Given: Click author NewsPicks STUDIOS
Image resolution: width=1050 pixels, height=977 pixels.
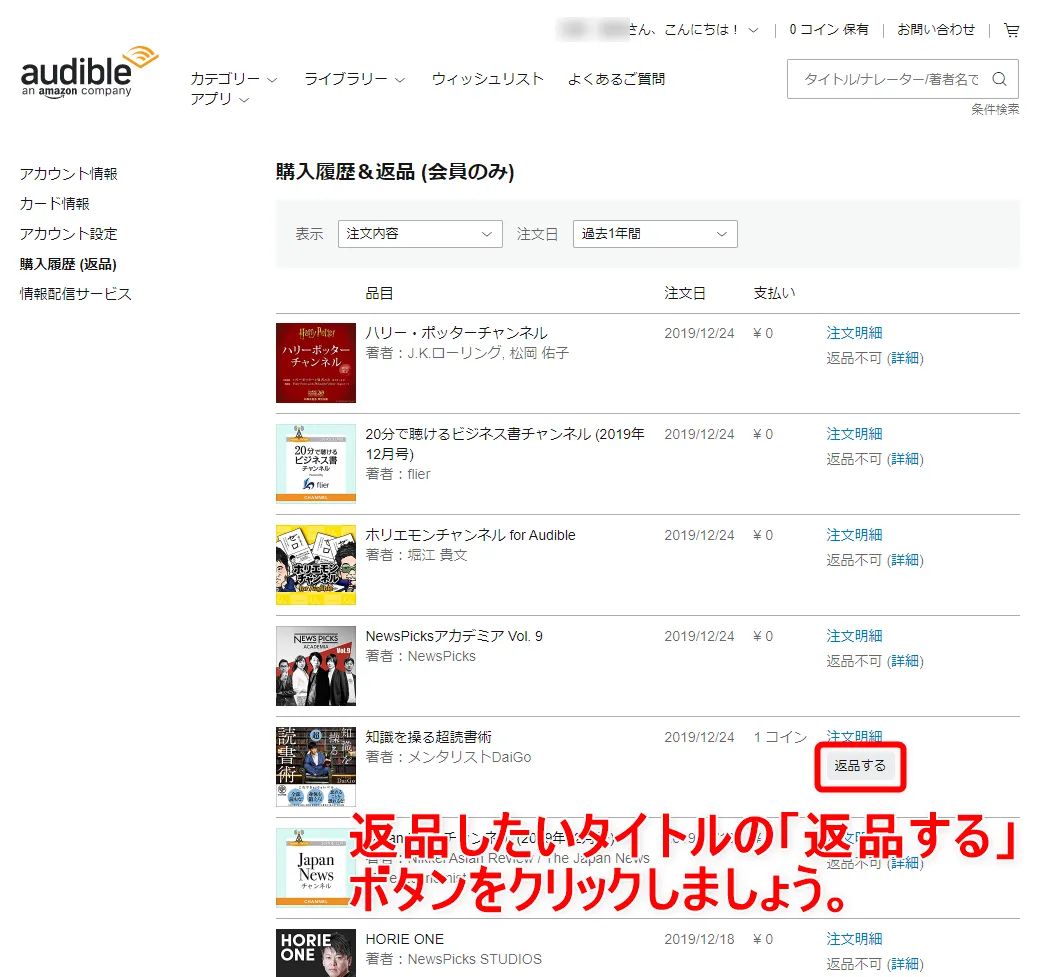Looking at the screenshot, I should (475, 960).
